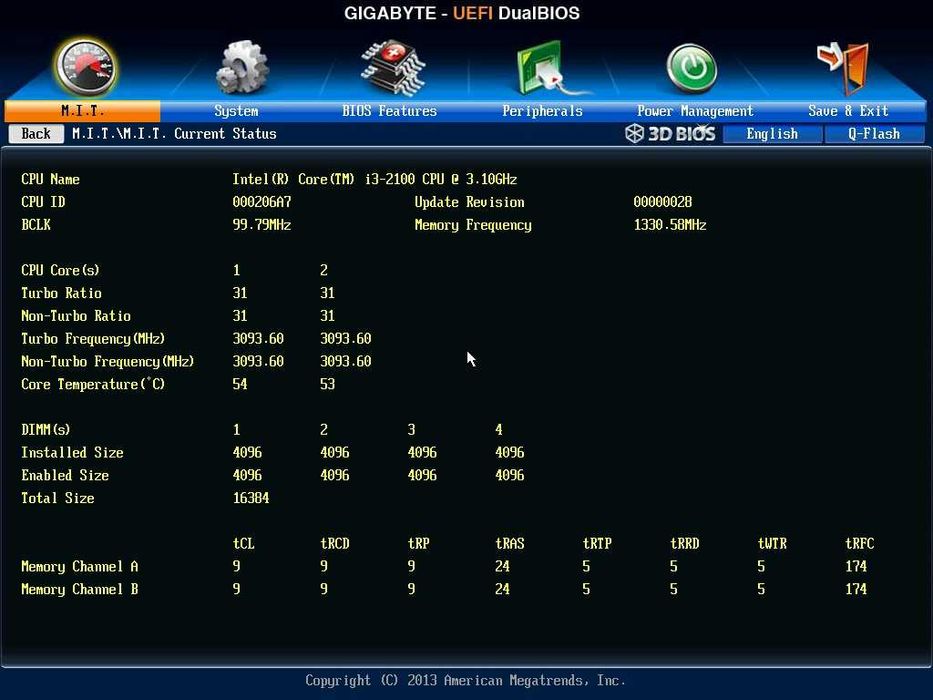Select the CPU Core(s) label
Screen dimensions: 933x700
click(60, 270)
